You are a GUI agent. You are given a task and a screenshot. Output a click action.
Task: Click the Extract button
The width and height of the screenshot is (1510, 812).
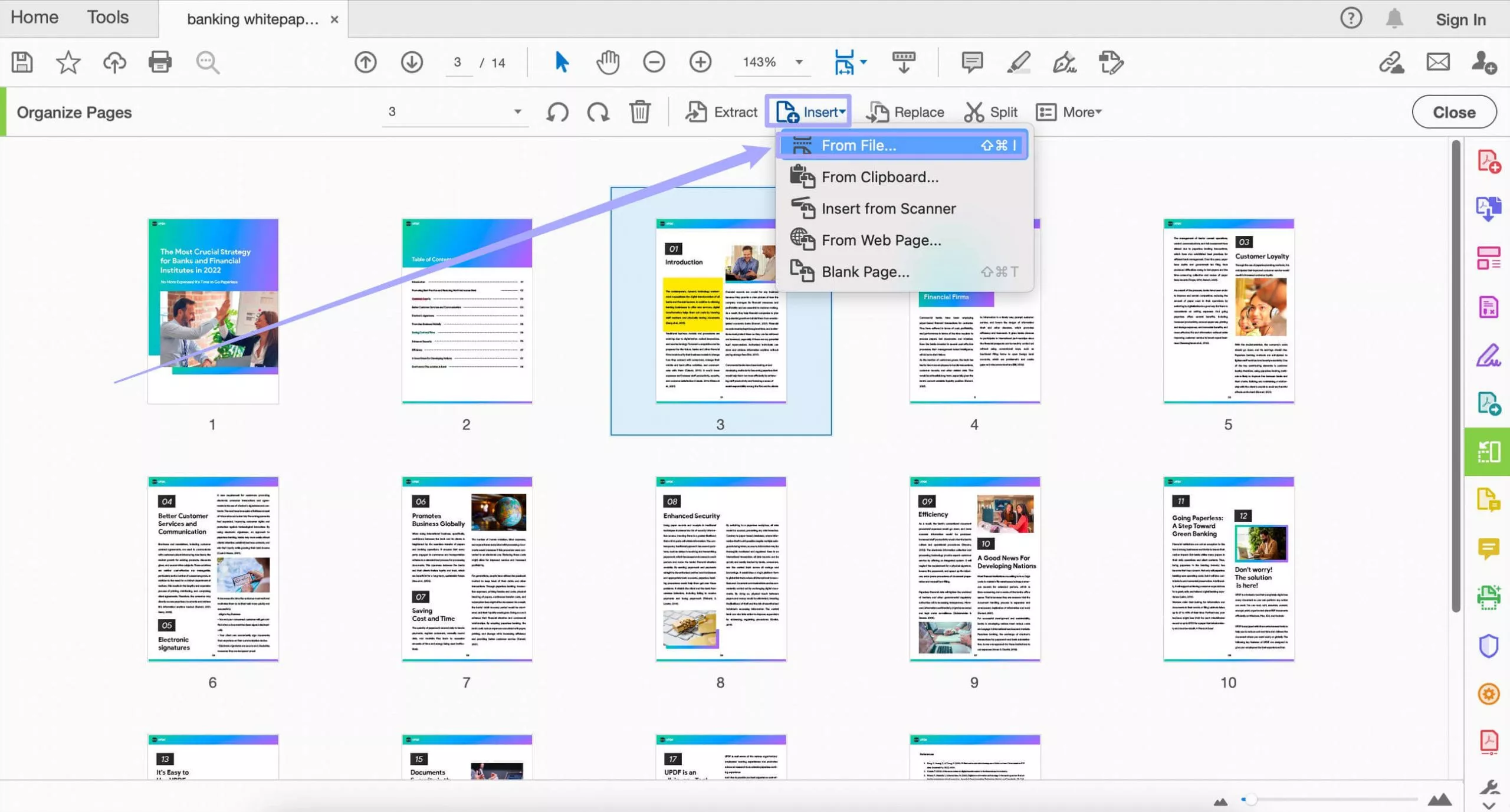pyautogui.click(x=721, y=111)
